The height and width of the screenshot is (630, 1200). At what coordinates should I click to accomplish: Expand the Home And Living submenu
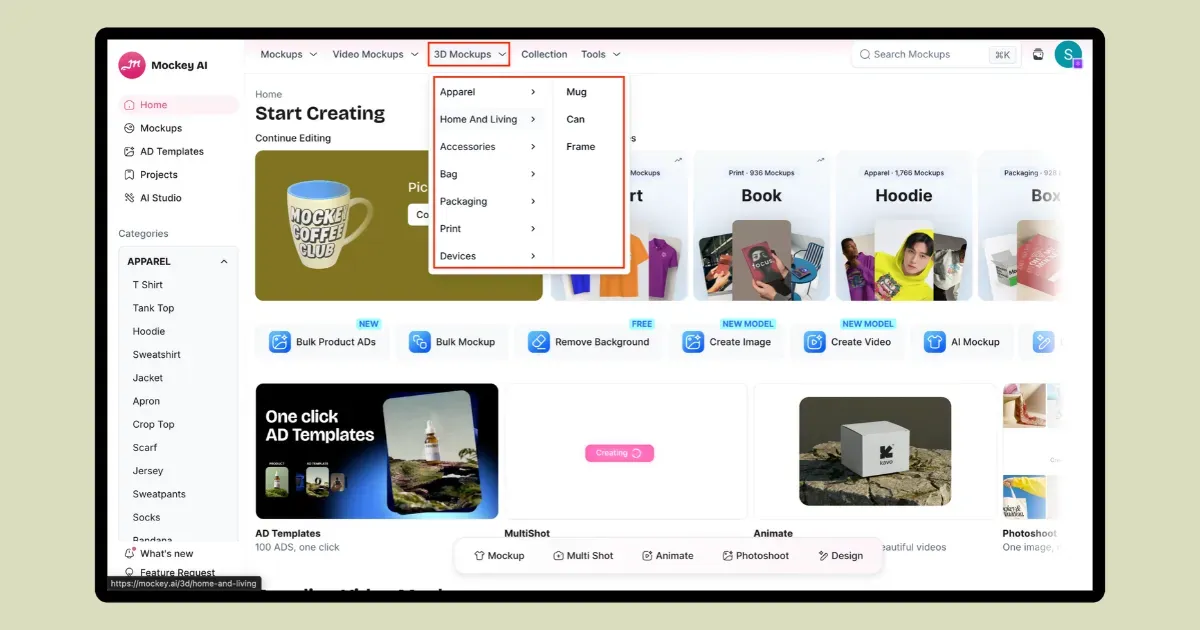coord(488,119)
